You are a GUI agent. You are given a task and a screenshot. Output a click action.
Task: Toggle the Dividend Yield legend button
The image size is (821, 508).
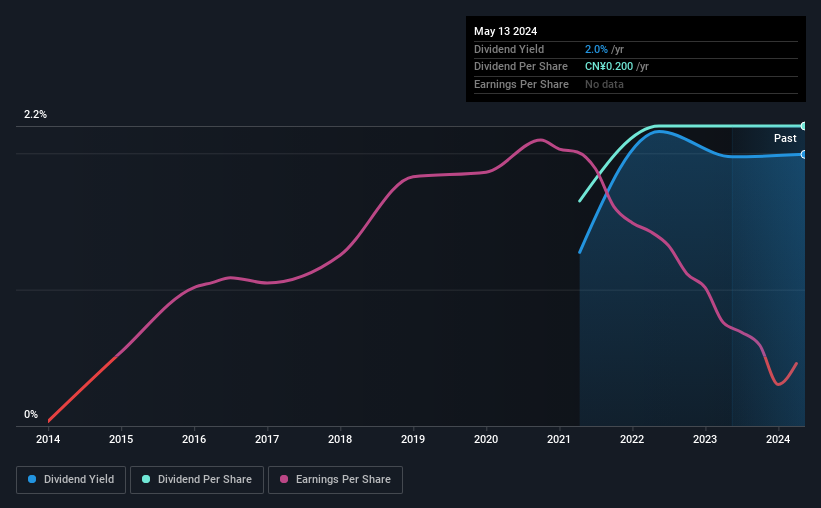71,480
